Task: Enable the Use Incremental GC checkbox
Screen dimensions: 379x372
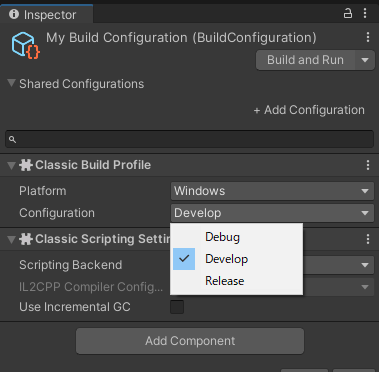Action: click(177, 307)
